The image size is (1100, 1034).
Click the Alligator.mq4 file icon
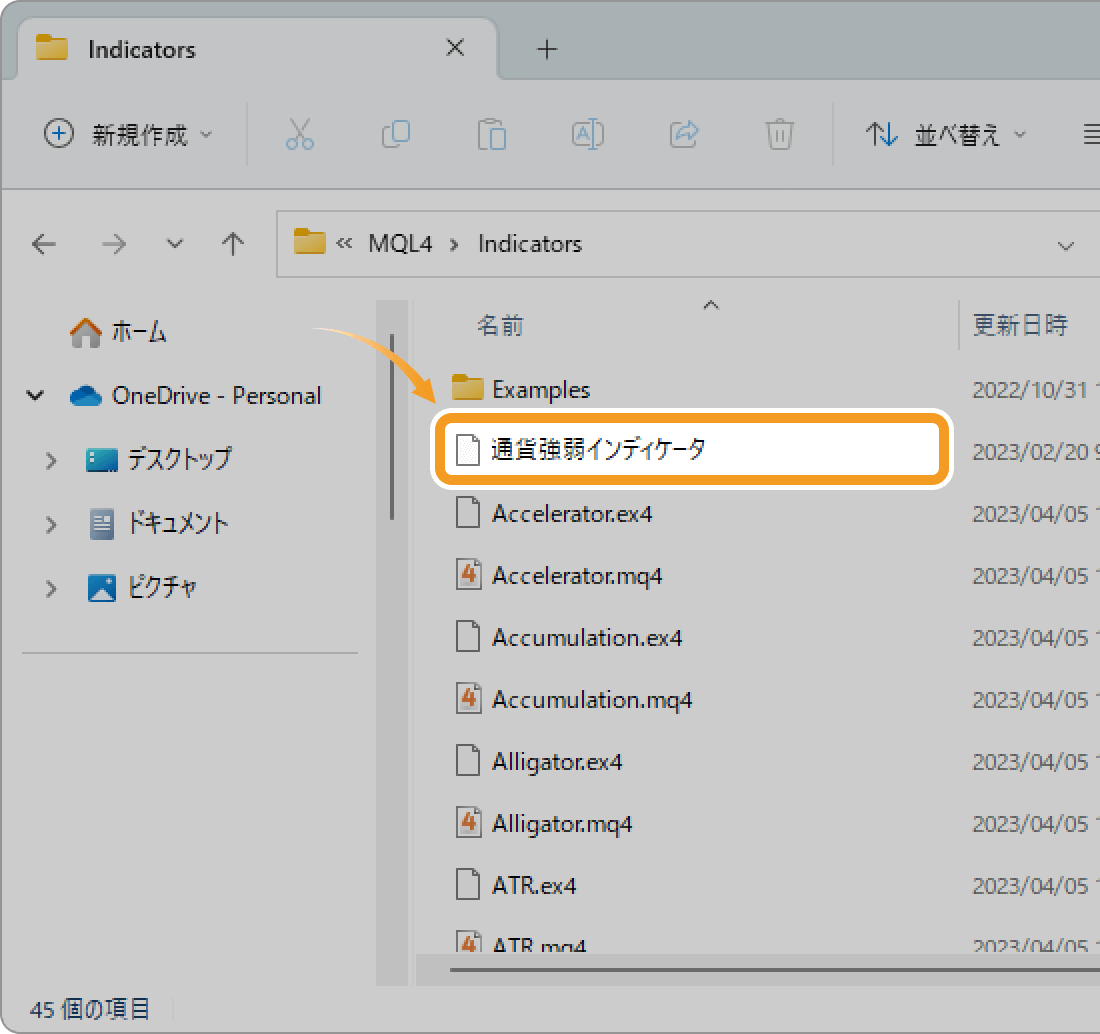pyautogui.click(x=468, y=821)
